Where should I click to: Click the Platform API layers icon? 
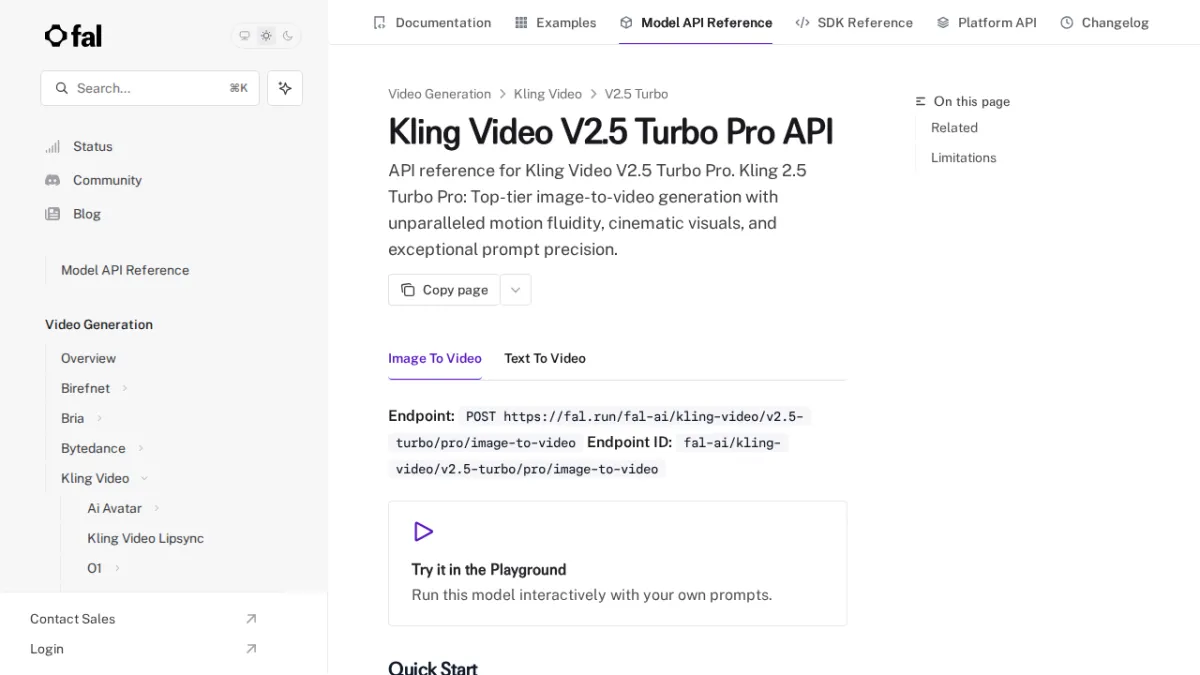click(x=943, y=22)
